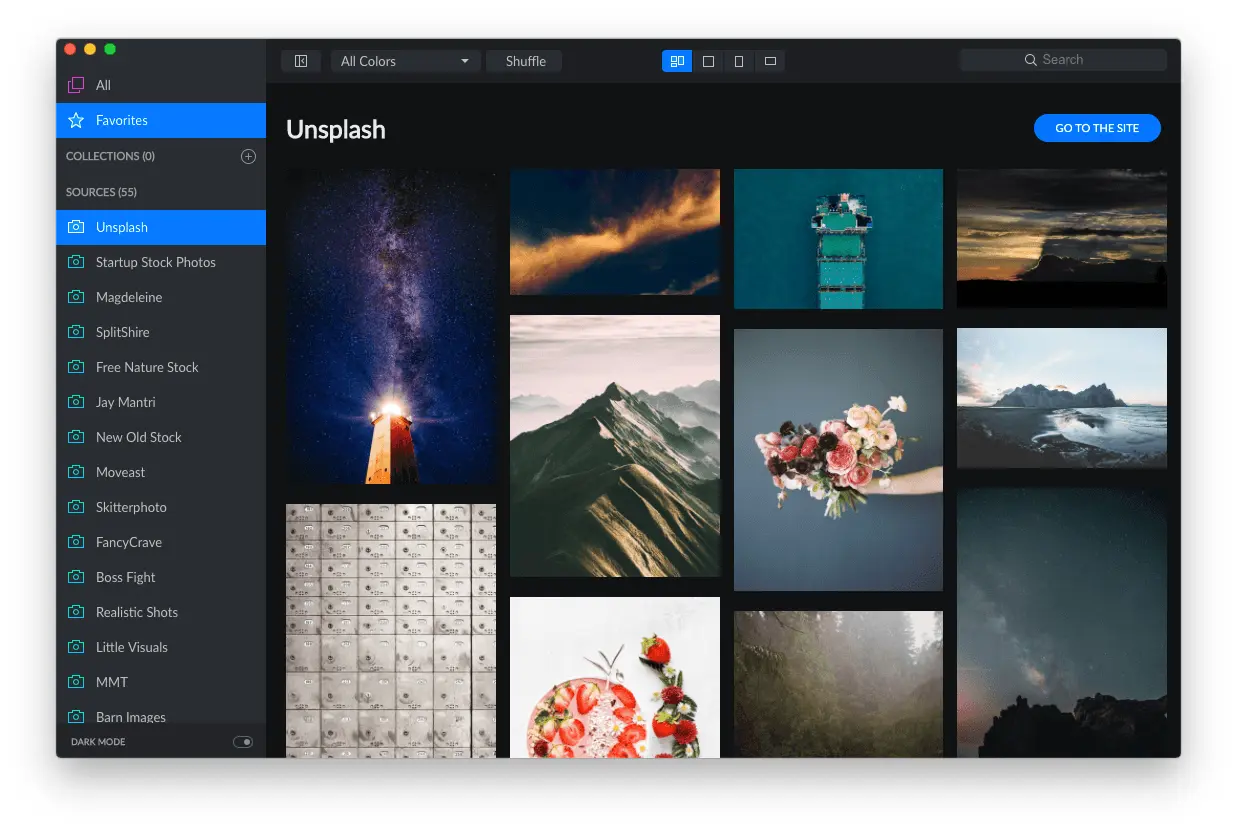The height and width of the screenshot is (832, 1237).
Task: Open aerial ship on teal water photo
Action: pos(838,239)
